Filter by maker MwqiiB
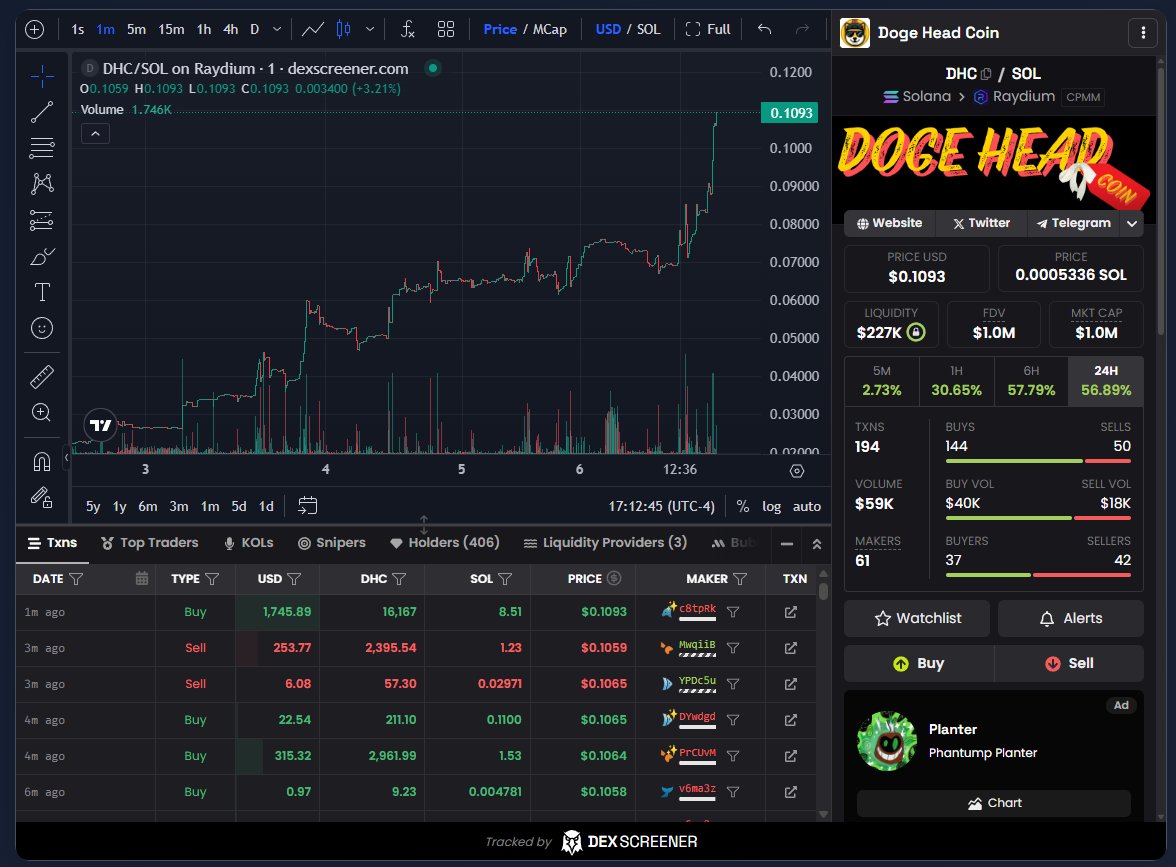The width and height of the screenshot is (1176, 867). click(733, 648)
